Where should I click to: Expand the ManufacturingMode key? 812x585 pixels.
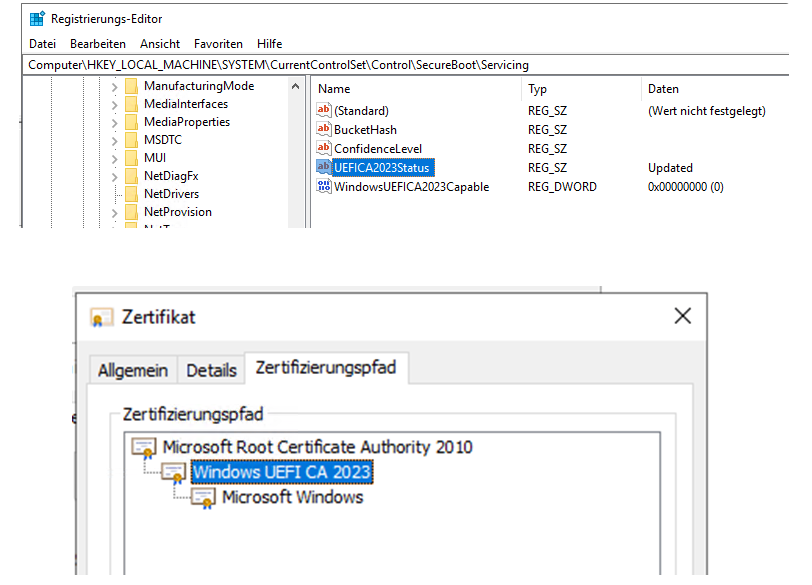click(114, 87)
